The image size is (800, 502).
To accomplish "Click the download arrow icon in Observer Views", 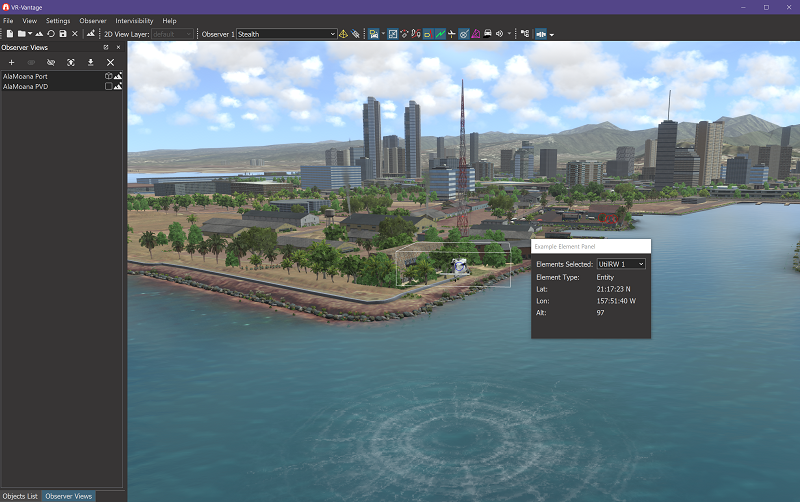I will click(90, 62).
